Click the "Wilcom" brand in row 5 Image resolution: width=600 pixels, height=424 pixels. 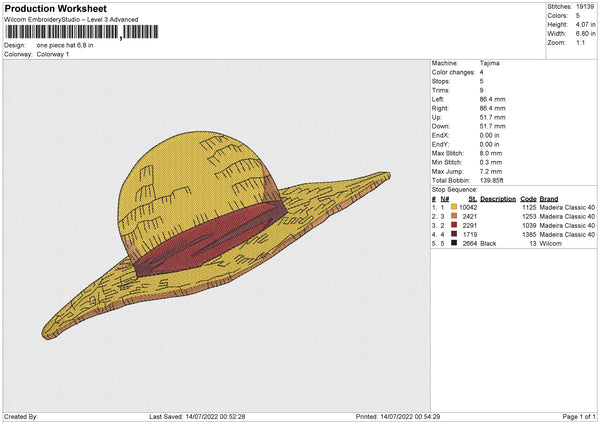pyautogui.click(x=550, y=243)
